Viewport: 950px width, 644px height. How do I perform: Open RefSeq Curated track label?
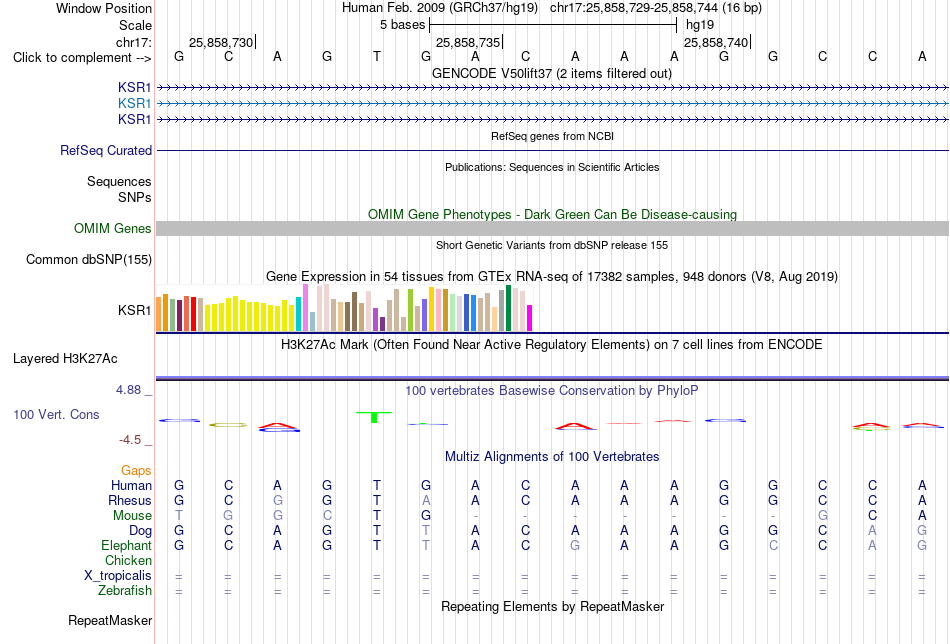tap(105, 150)
